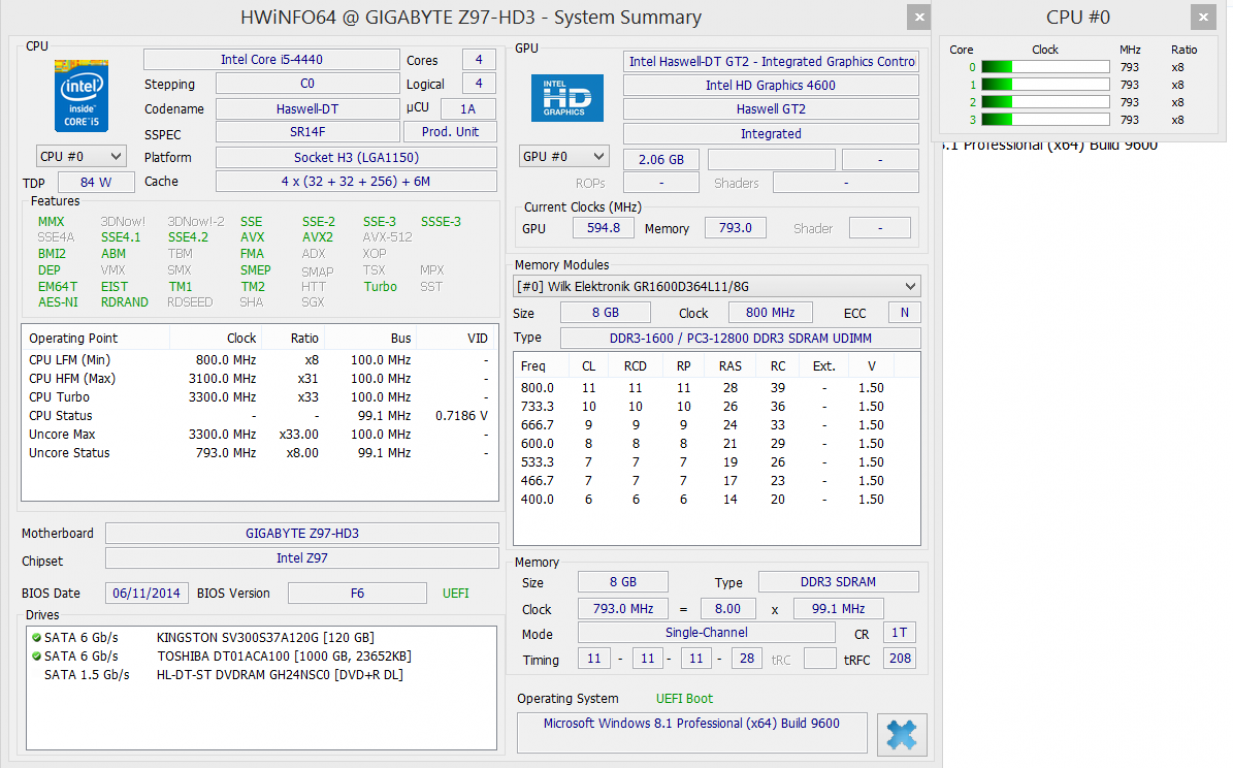Screen dimensions: 1233x768
Task: Click the SSPEC SR14F field
Action: [307, 132]
